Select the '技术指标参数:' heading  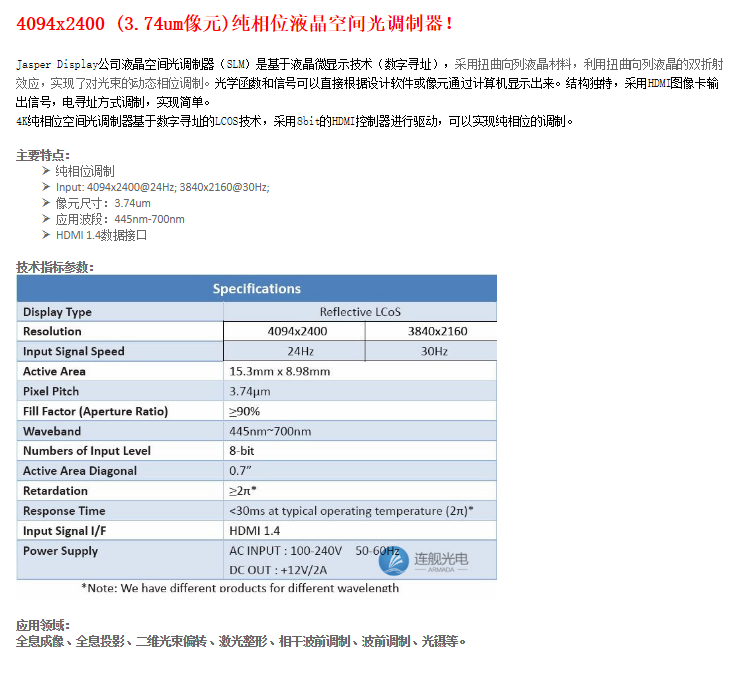[x=55, y=267]
